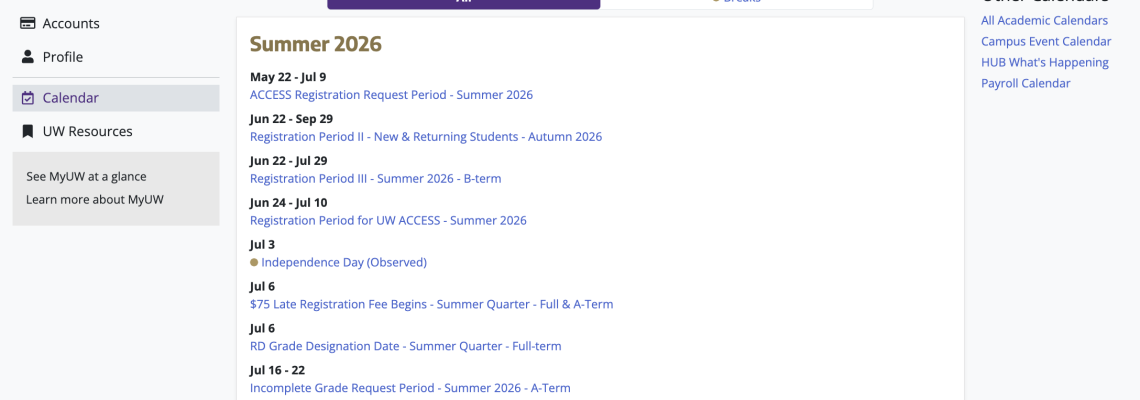Open Learn more about MyUW link
This screenshot has width=1140, height=400.
coord(95,199)
